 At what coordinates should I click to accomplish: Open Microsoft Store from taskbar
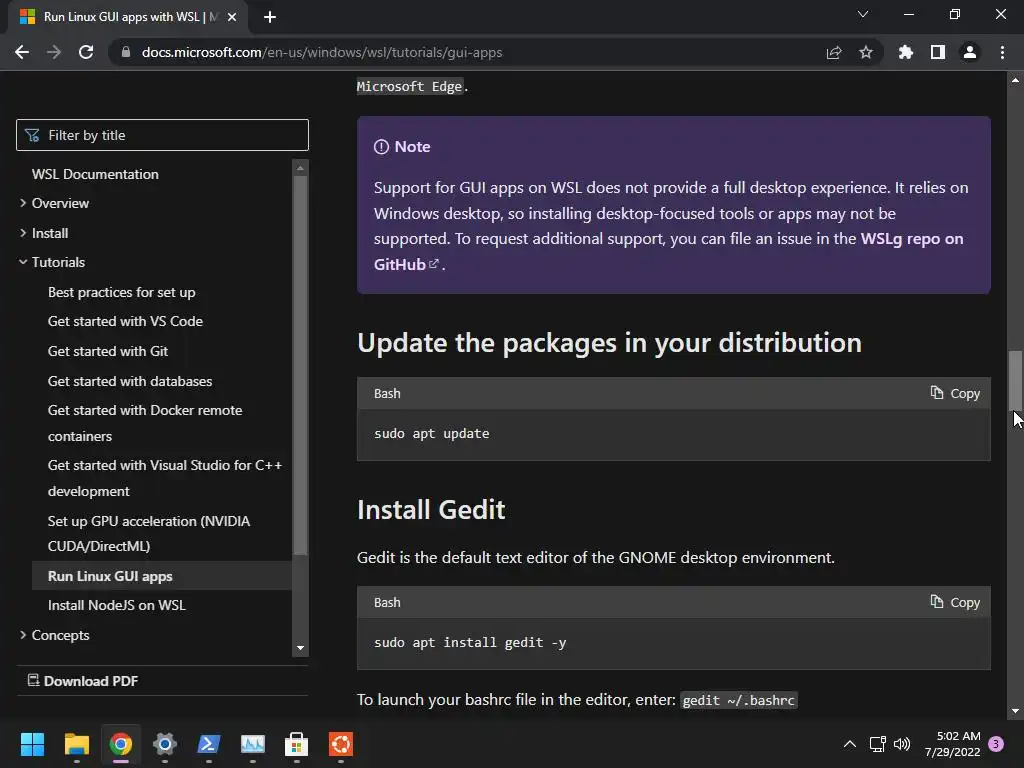[x=296, y=744]
